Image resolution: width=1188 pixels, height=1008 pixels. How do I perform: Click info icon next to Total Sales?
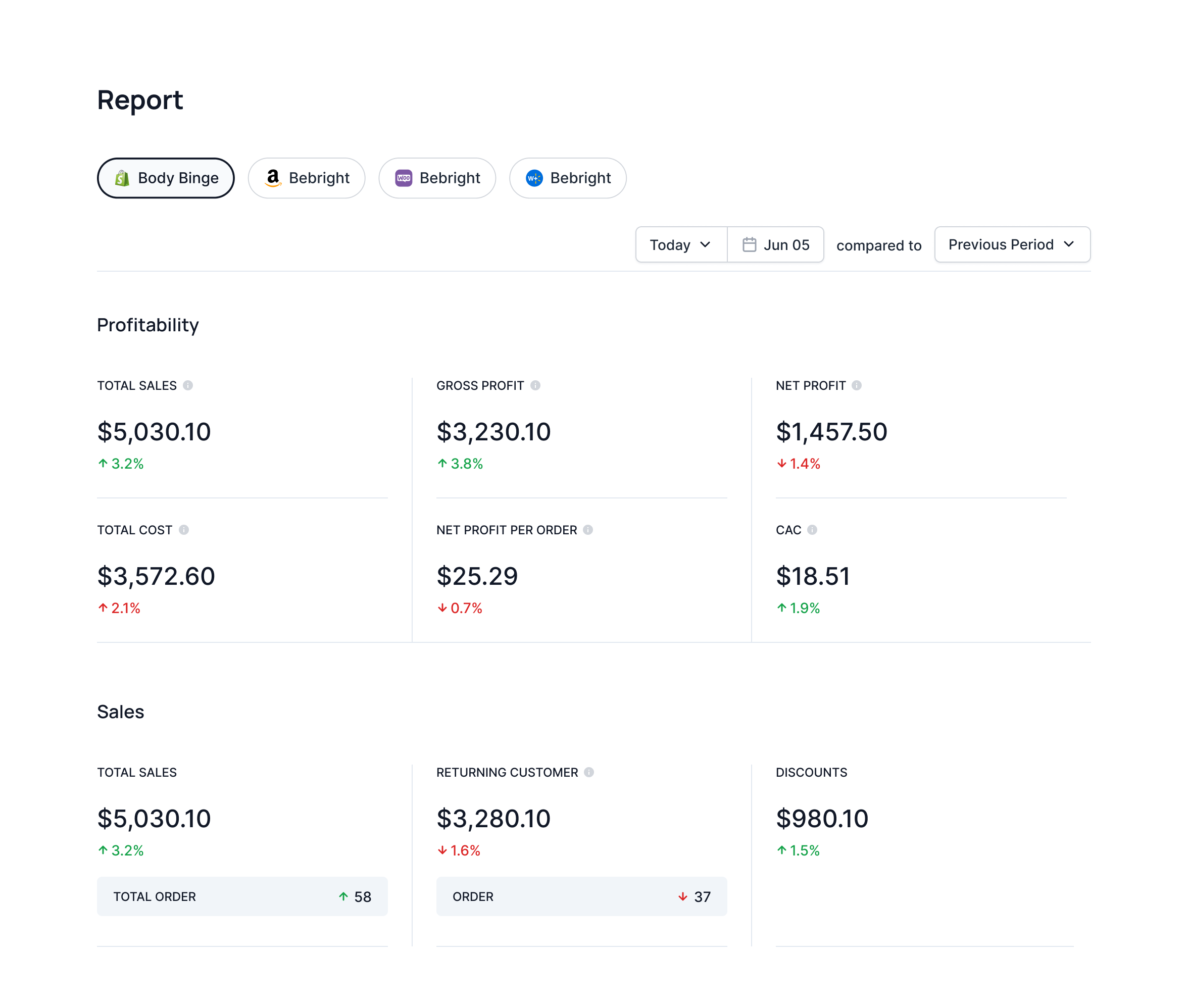pyautogui.click(x=187, y=385)
